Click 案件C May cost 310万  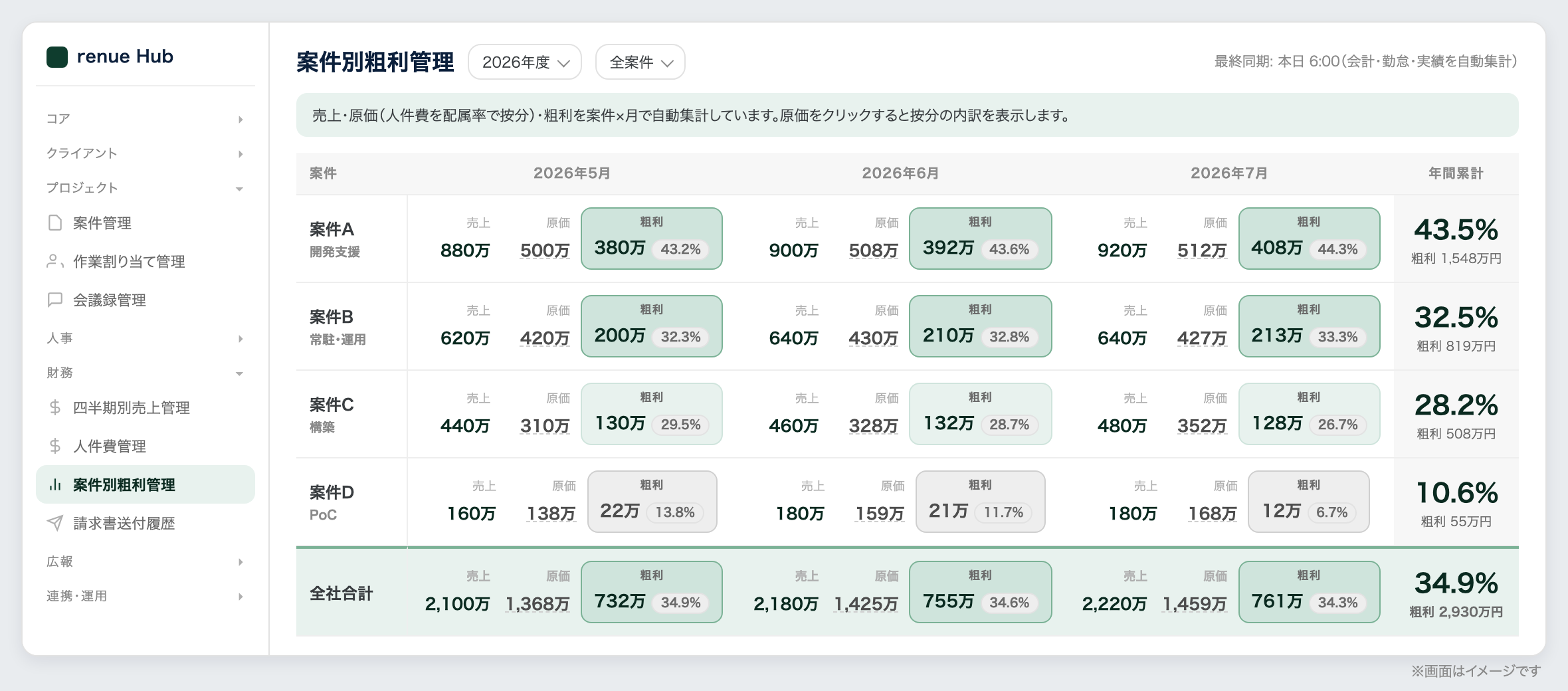(x=545, y=426)
